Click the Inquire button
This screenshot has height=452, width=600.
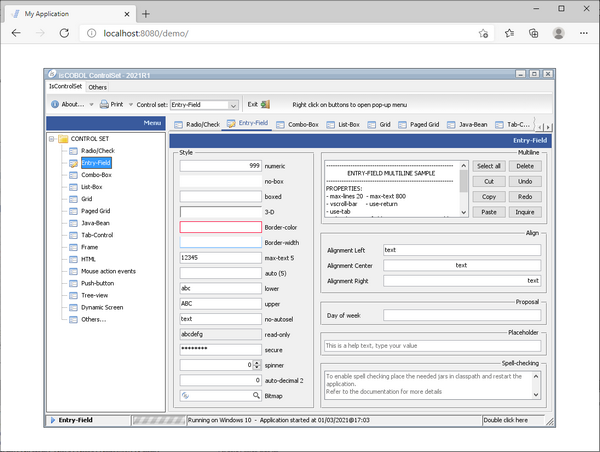[x=525, y=212]
